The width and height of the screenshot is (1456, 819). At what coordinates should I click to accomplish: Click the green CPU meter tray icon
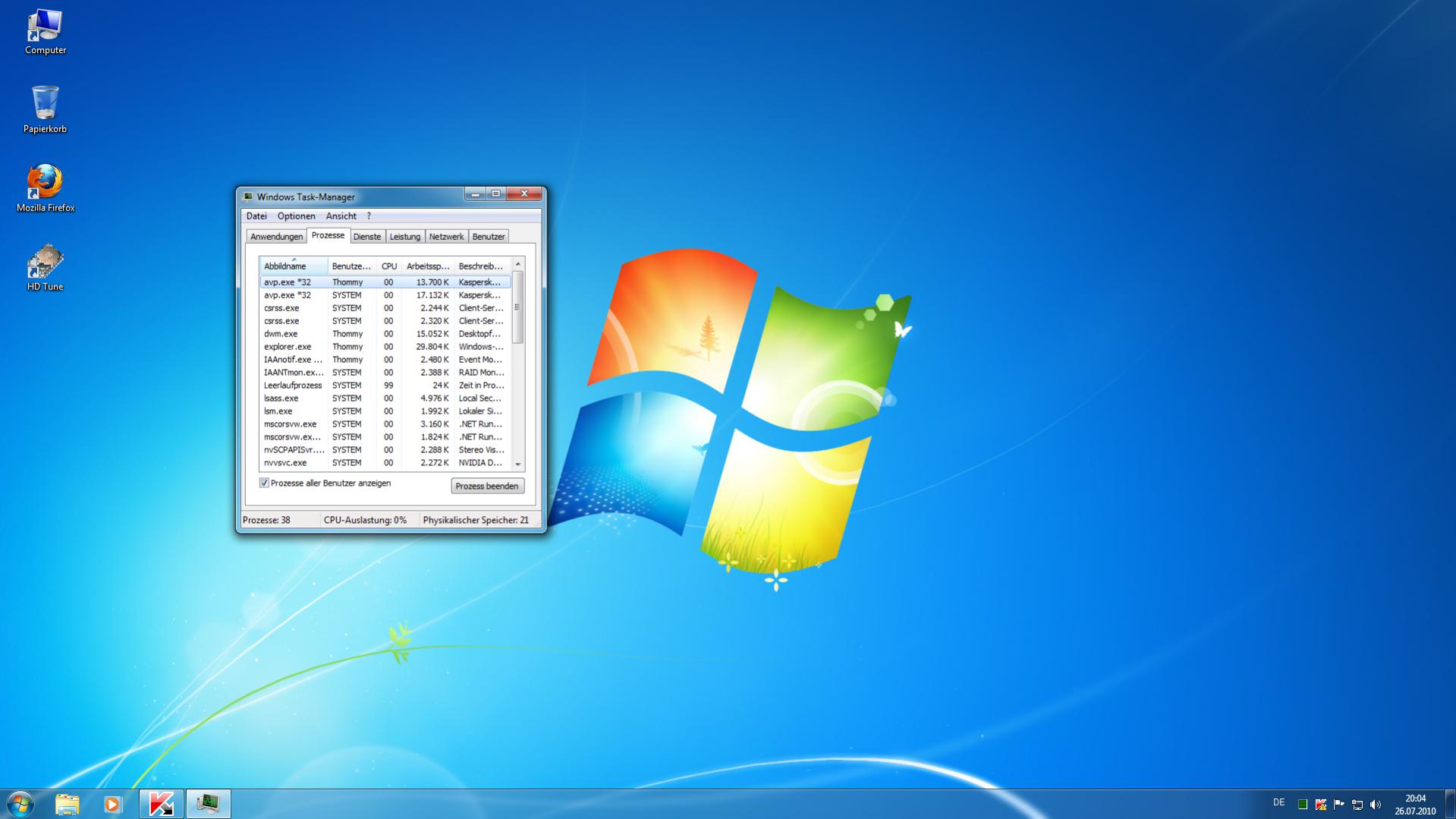[x=1303, y=804]
